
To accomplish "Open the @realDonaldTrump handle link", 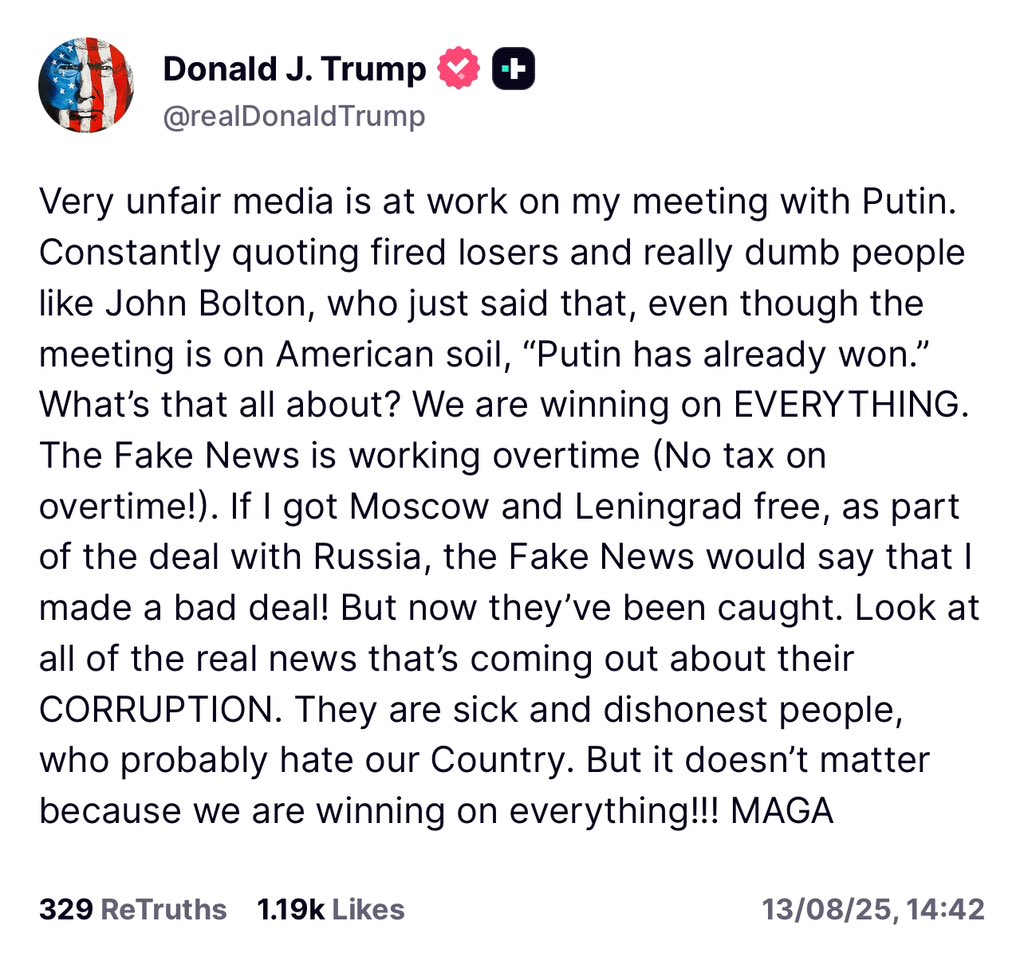I will [294, 116].
